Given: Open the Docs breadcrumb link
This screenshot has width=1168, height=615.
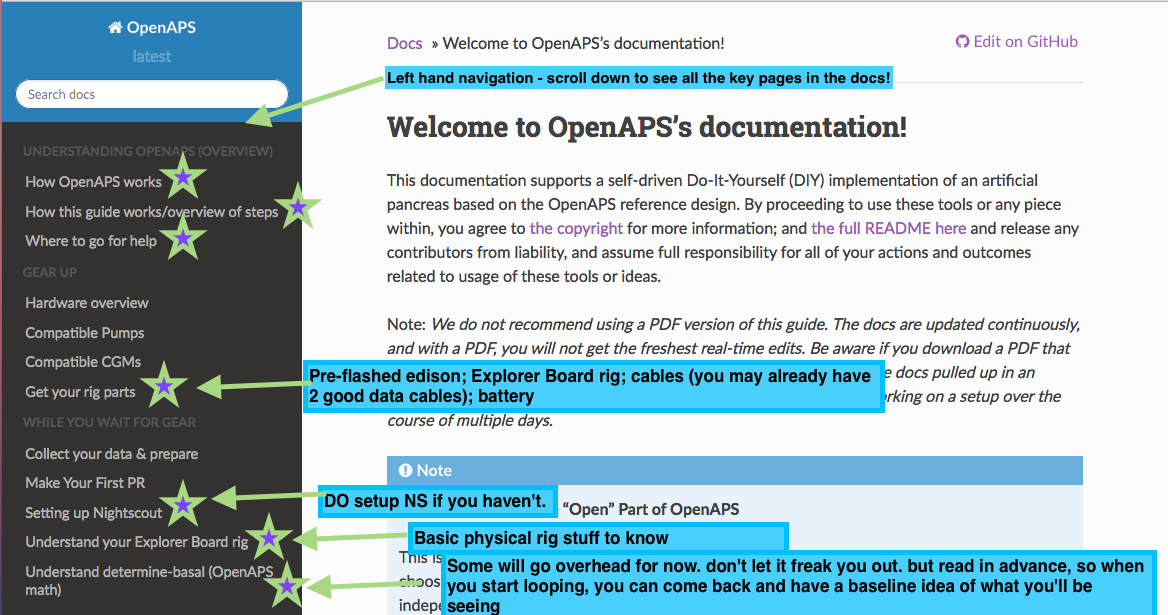Looking at the screenshot, I should point(404,43).
